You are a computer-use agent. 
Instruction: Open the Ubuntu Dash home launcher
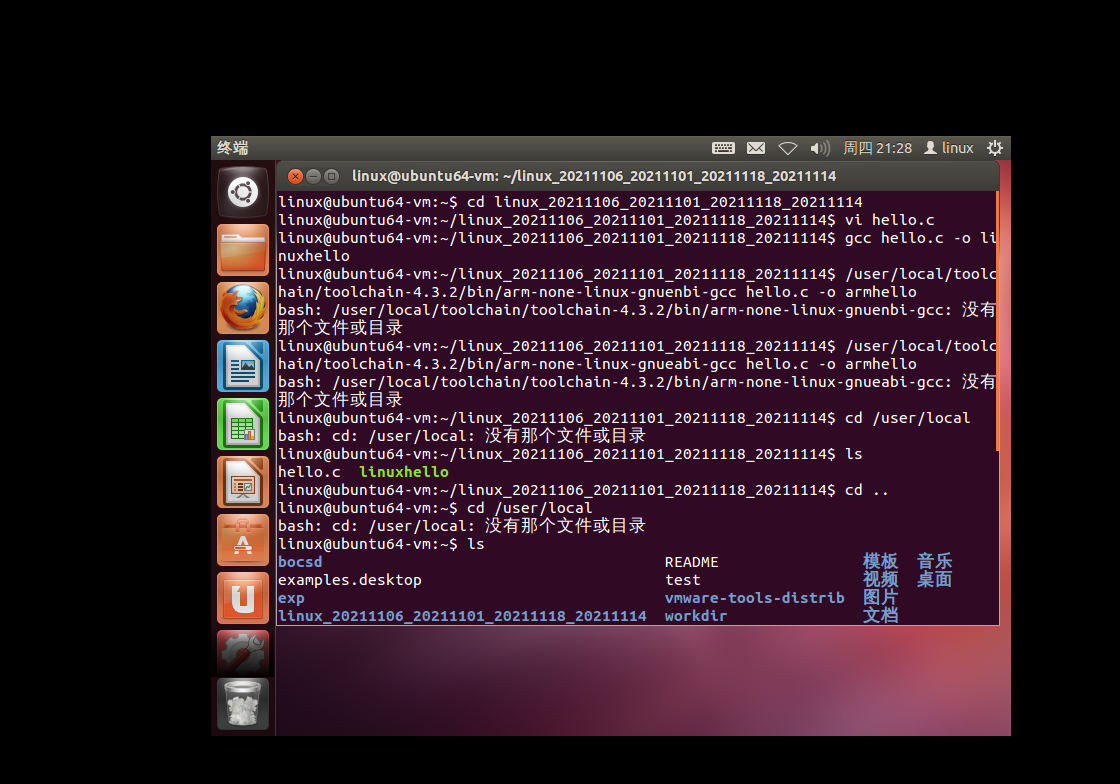coord(243,192)
